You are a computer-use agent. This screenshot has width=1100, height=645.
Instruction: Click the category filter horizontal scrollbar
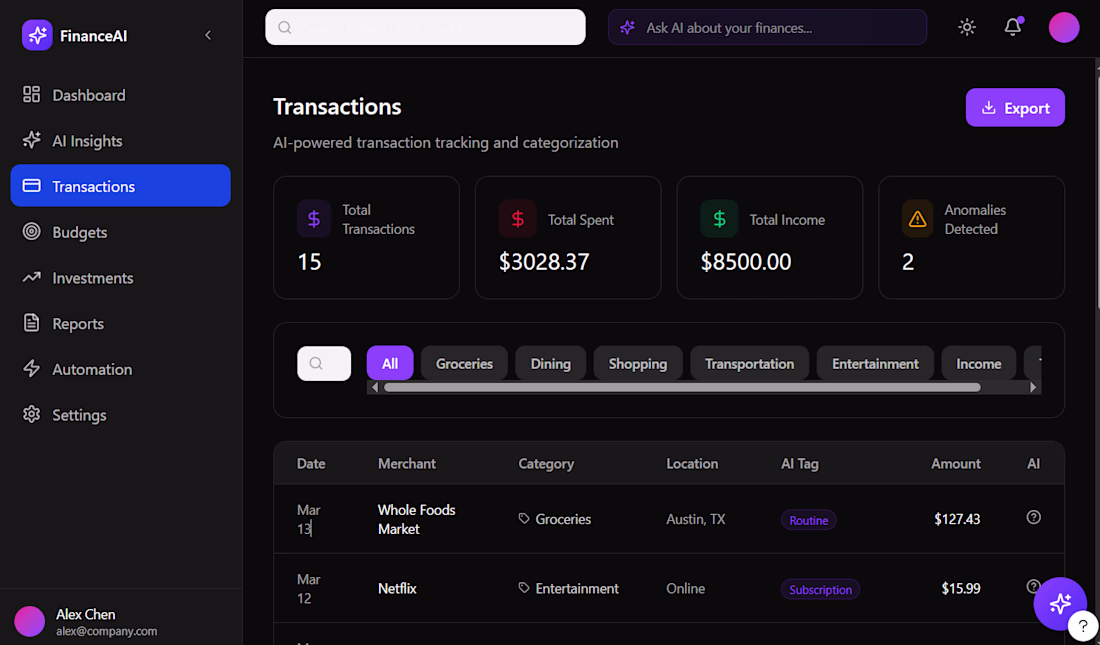tap(681, 387)
